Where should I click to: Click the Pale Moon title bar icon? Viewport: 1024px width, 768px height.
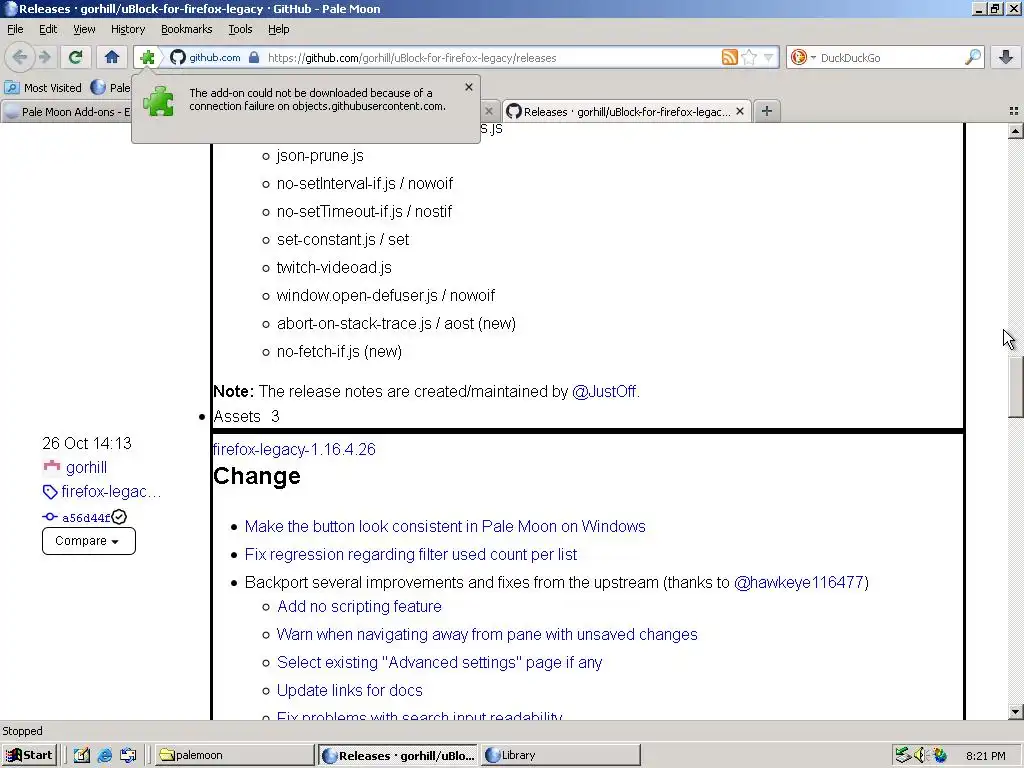tap(10, 8)
